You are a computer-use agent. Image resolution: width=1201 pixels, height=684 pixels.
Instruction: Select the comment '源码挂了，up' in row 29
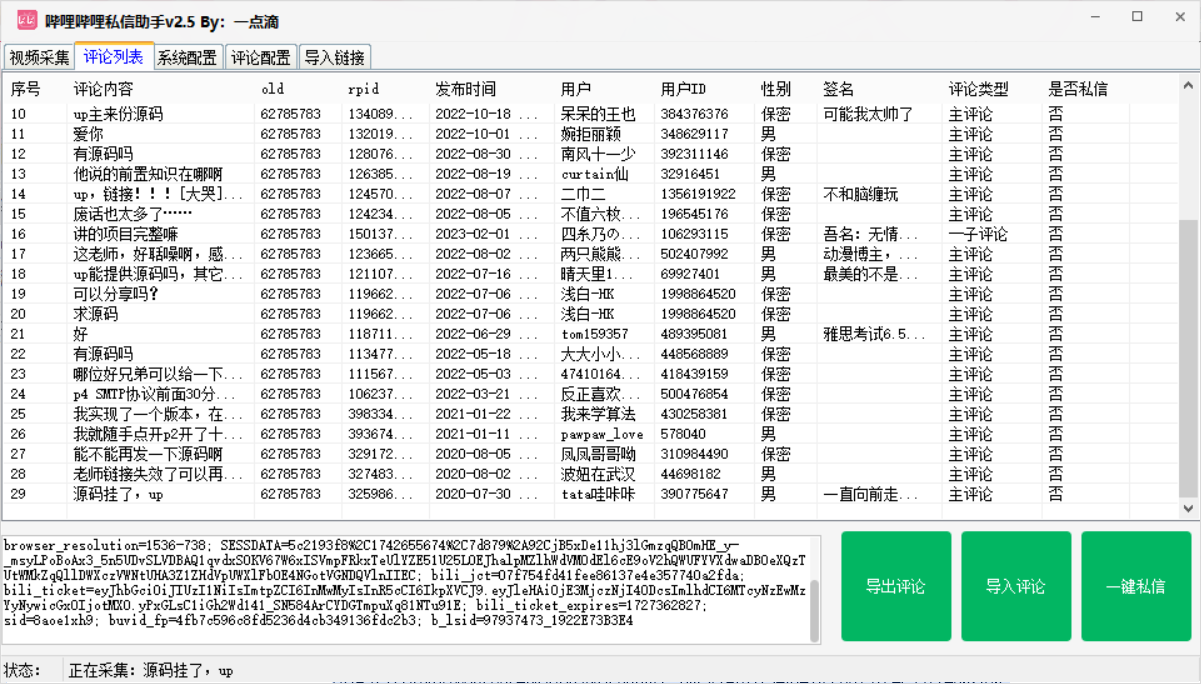coord(118,494)
